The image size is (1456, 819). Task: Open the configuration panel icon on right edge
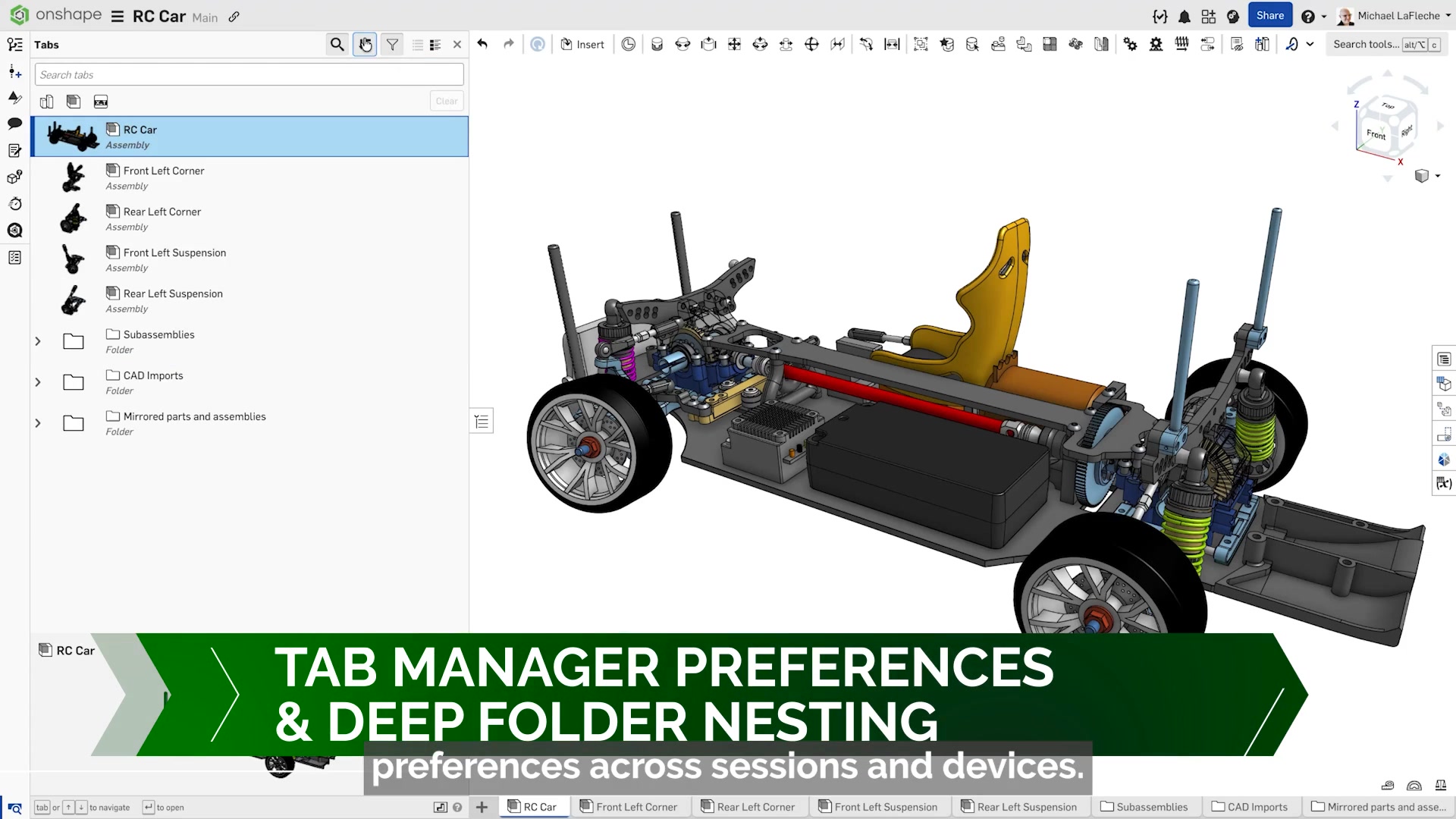click(1444, 384)
